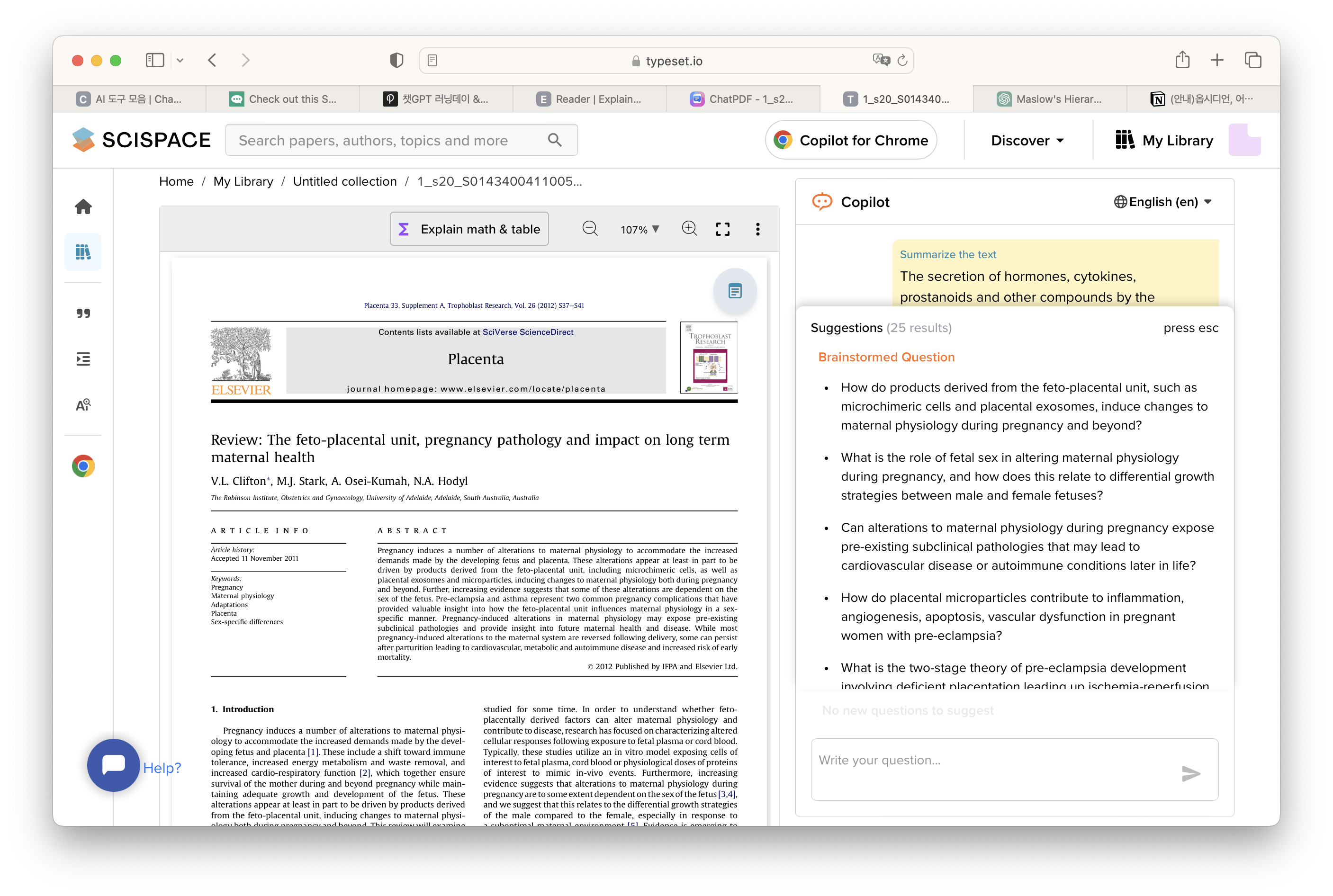The image size is (1333, 896).
Task: Click Explain math & table button
Action: point(469,229)
